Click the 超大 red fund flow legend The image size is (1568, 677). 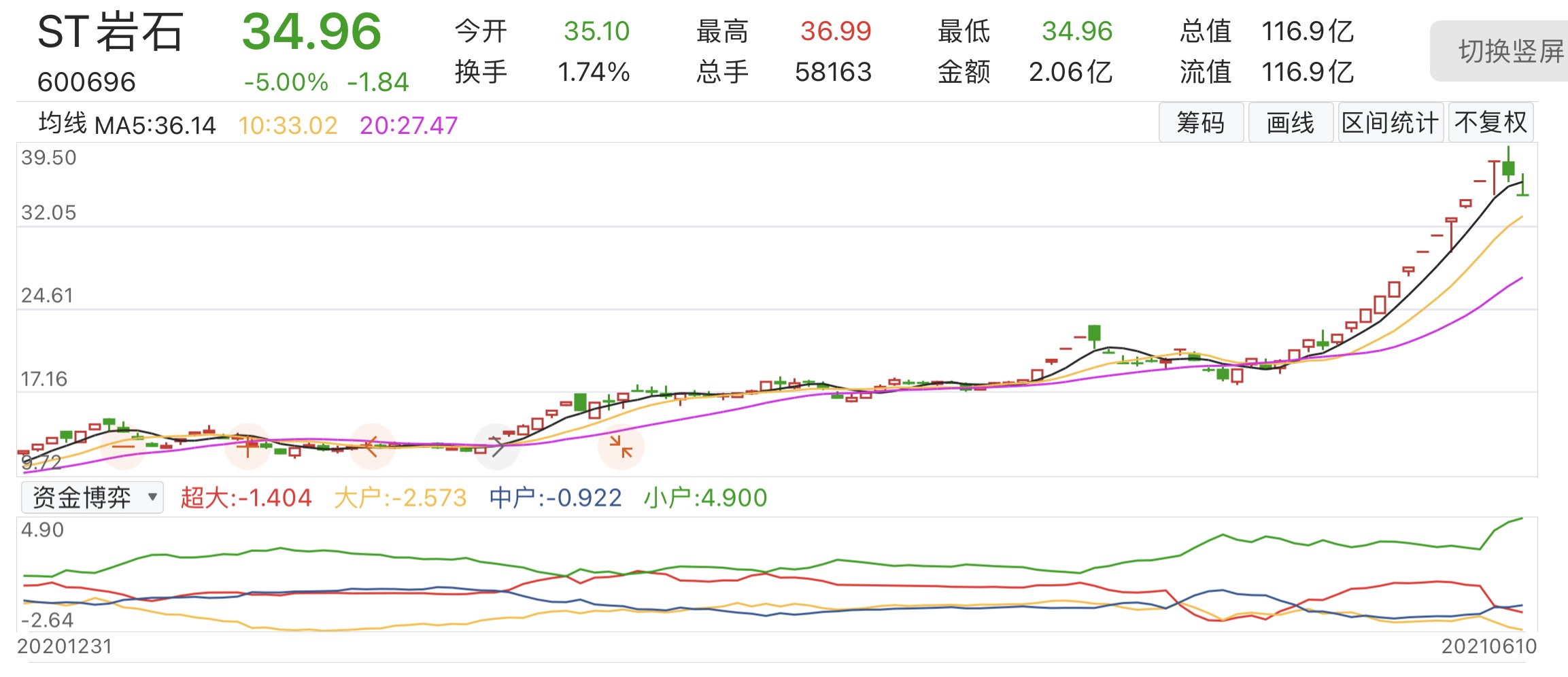(x=246, y=498)
